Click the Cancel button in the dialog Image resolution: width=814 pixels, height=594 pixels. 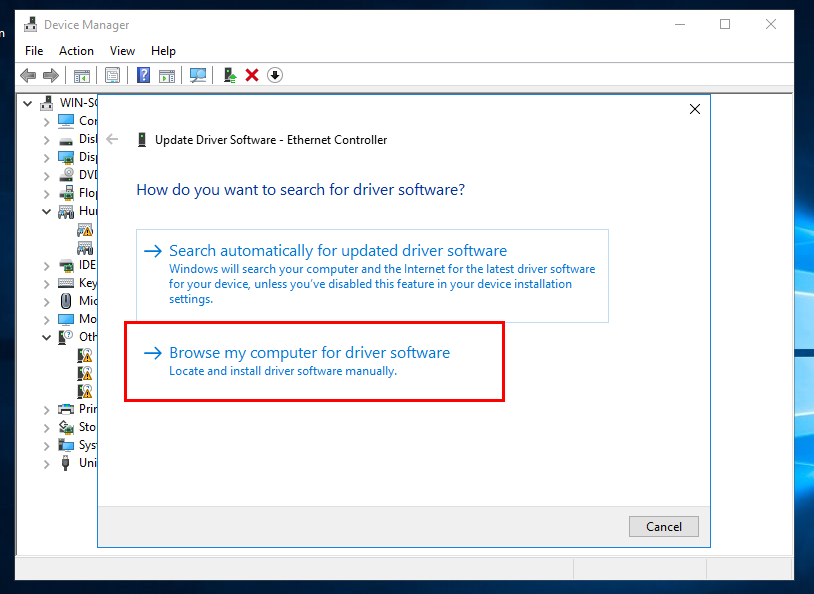pos(663,526)
